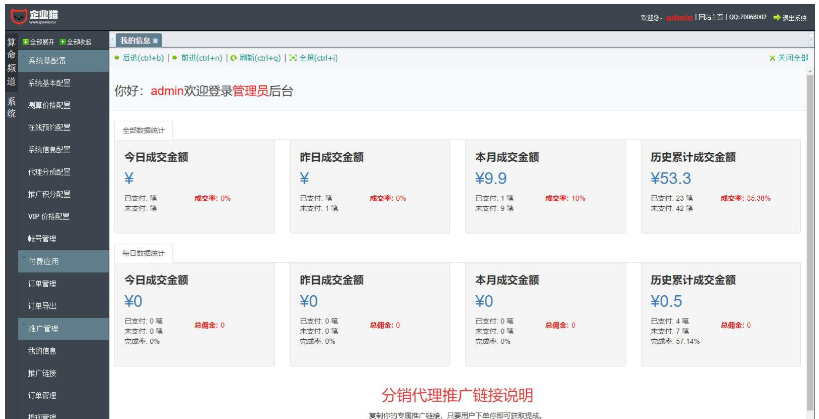Click the 退出系统 logout arrow icon
This screenshot has width=819, height=419.
(x=776, y=17)
